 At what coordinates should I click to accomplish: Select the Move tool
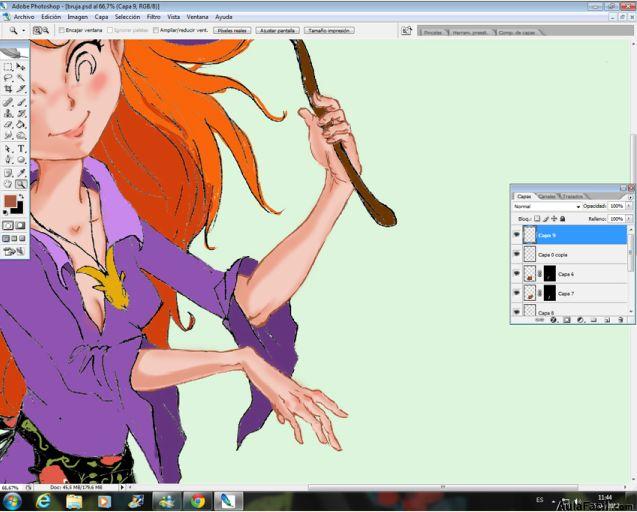(x=21, y=67)
